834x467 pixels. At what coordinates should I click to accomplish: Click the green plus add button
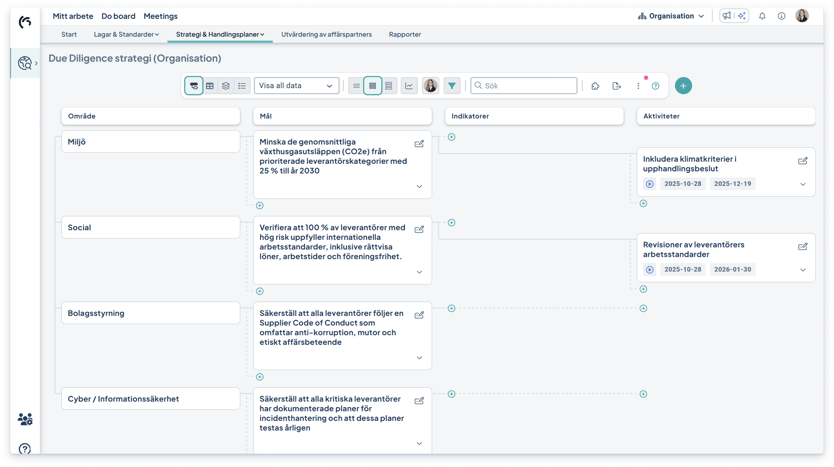[683, 86]
